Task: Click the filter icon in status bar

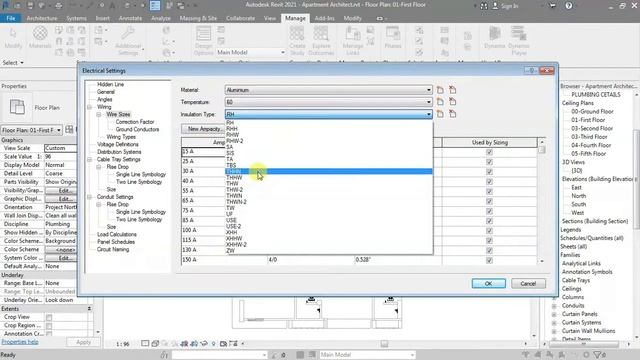Action: 599,355
